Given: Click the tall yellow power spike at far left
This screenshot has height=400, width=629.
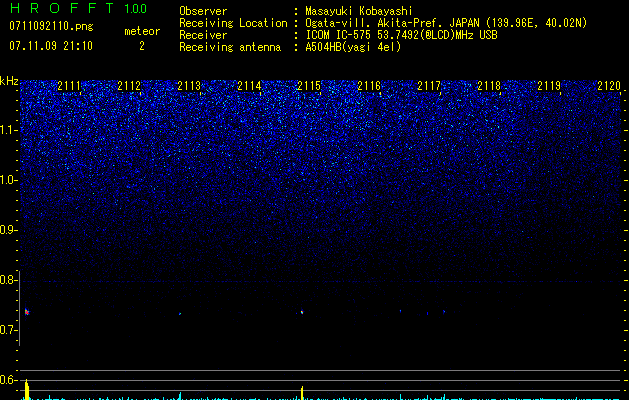Looking at the screenshot, I should pyautogui.click(x=26, y=389).
